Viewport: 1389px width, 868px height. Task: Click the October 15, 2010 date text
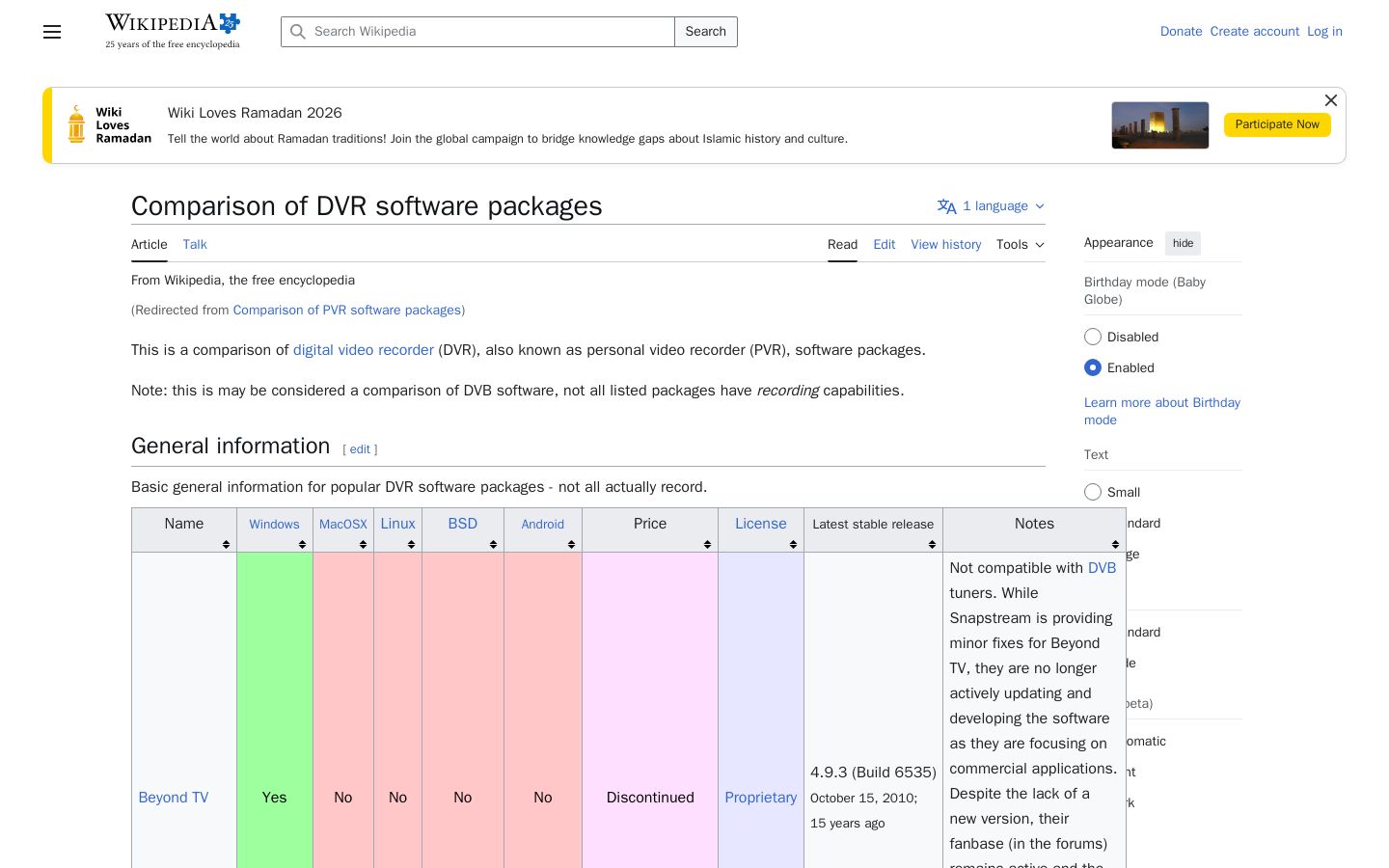click(861, 799)
